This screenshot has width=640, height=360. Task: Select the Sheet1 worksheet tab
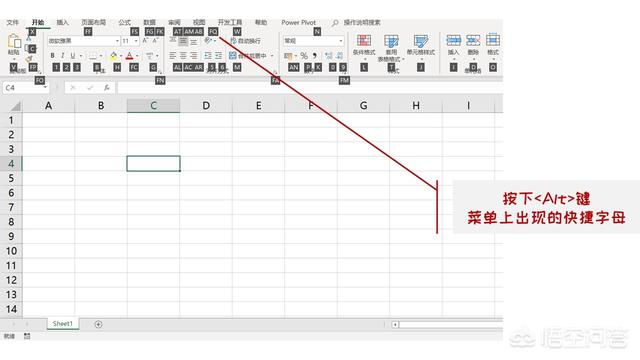tap(62, 324)
